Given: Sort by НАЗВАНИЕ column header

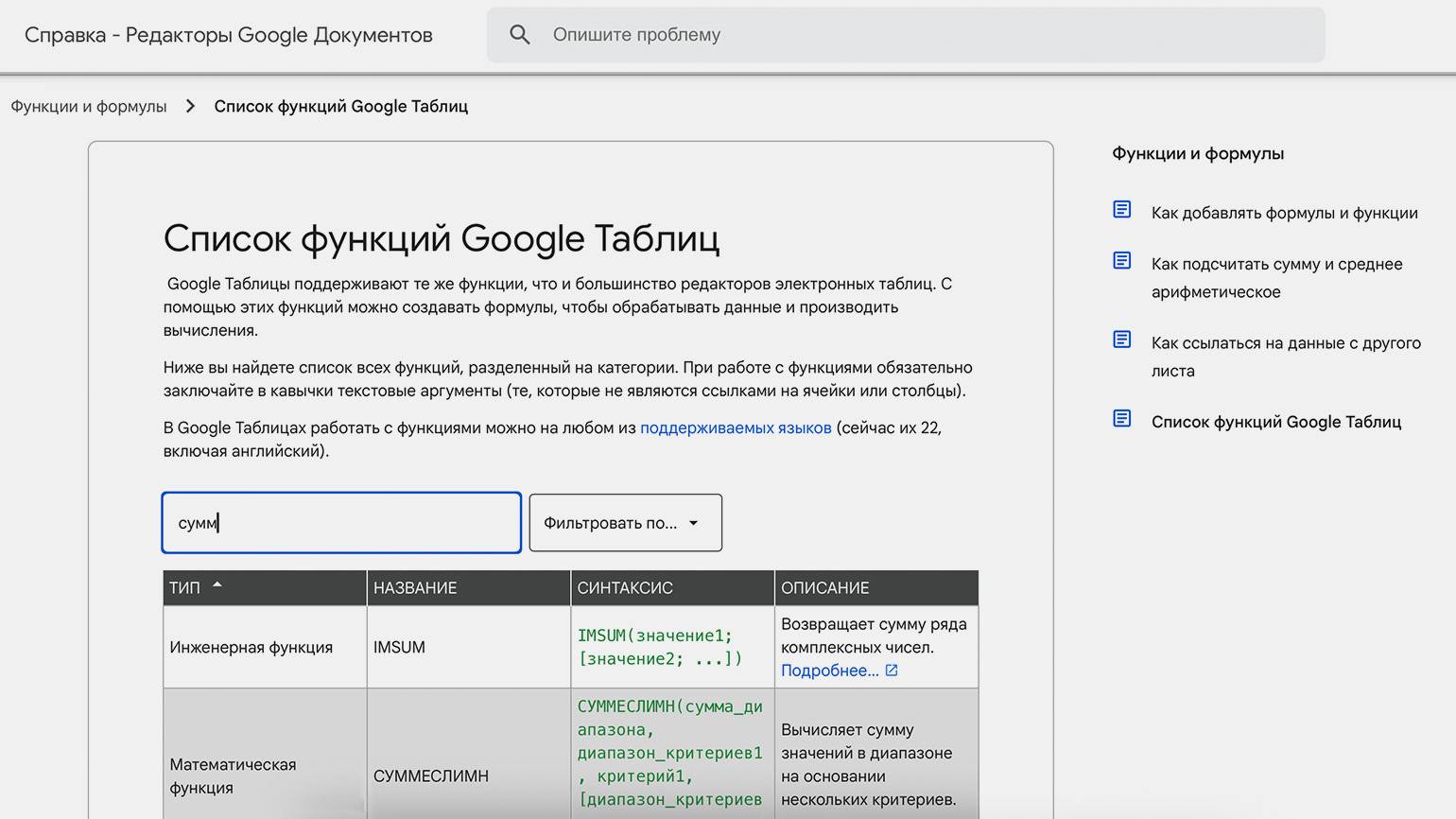Looking at the screenshot, I should [x=469, y=587].
